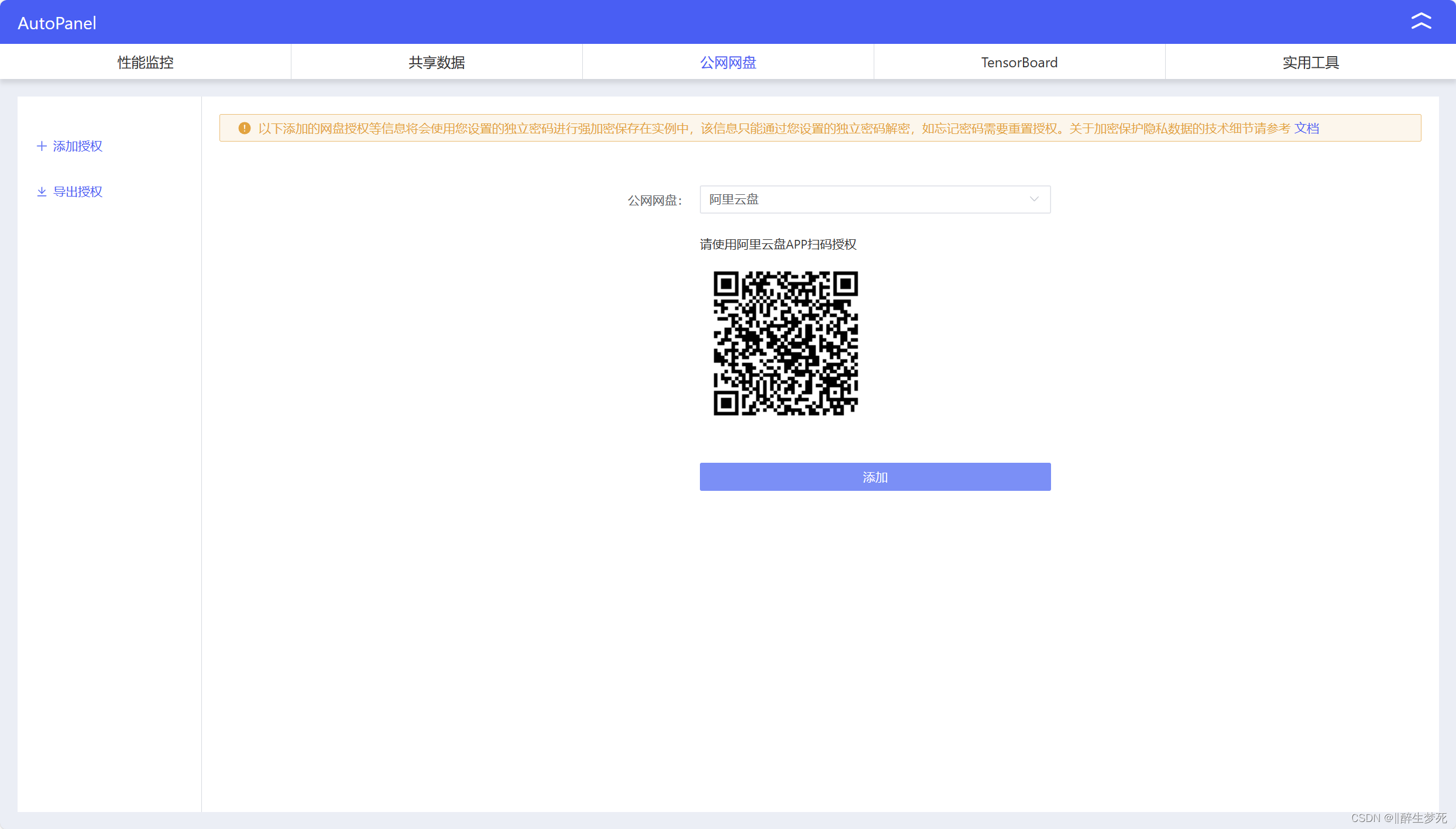This screenshot has width=1456, height=829.
Task: Click the 添加授权 sidebar link
Action: coord(77,146)
